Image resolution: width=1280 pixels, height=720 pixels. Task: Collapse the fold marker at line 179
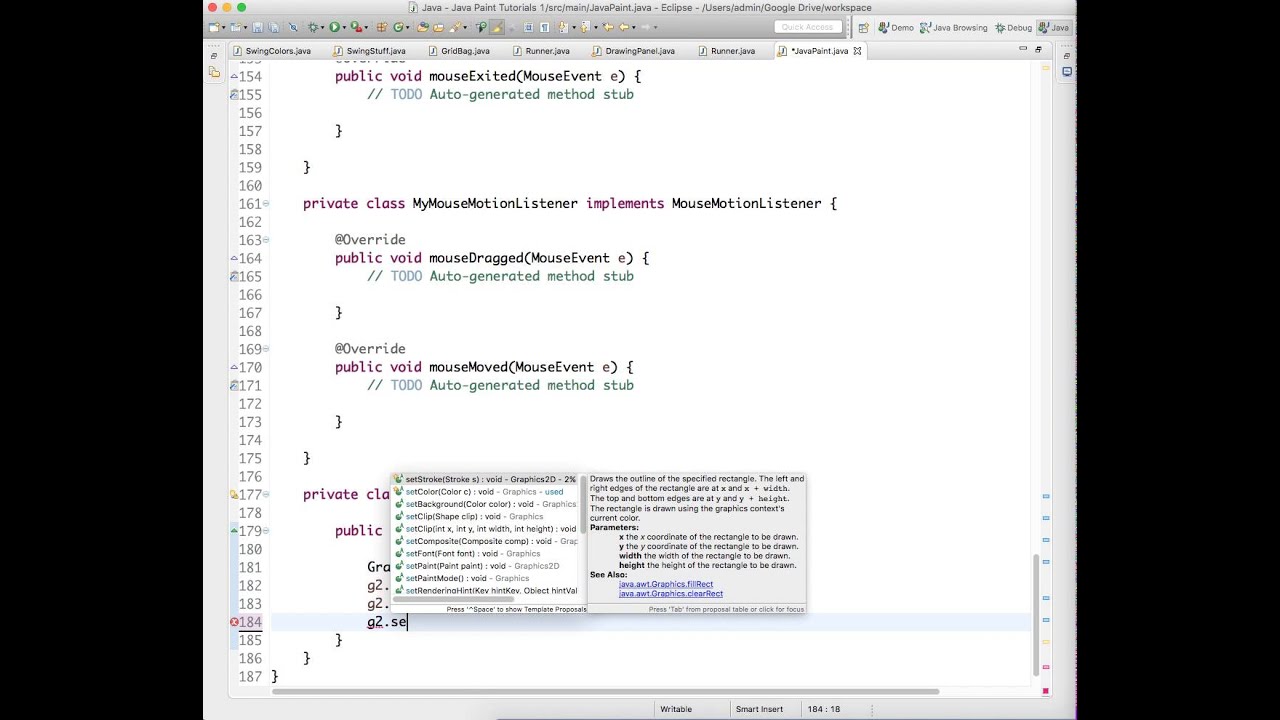pos(266,531)
